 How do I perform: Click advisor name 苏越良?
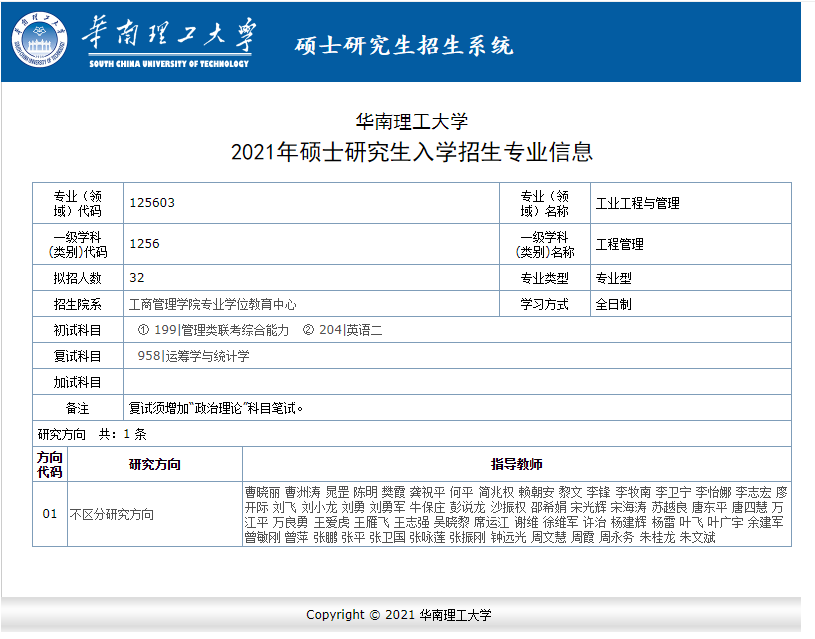click(669, 507)
